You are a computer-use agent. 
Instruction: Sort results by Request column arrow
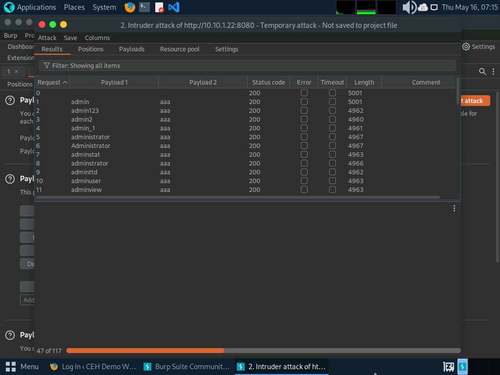pyautogui.click(x=65, y=82)
